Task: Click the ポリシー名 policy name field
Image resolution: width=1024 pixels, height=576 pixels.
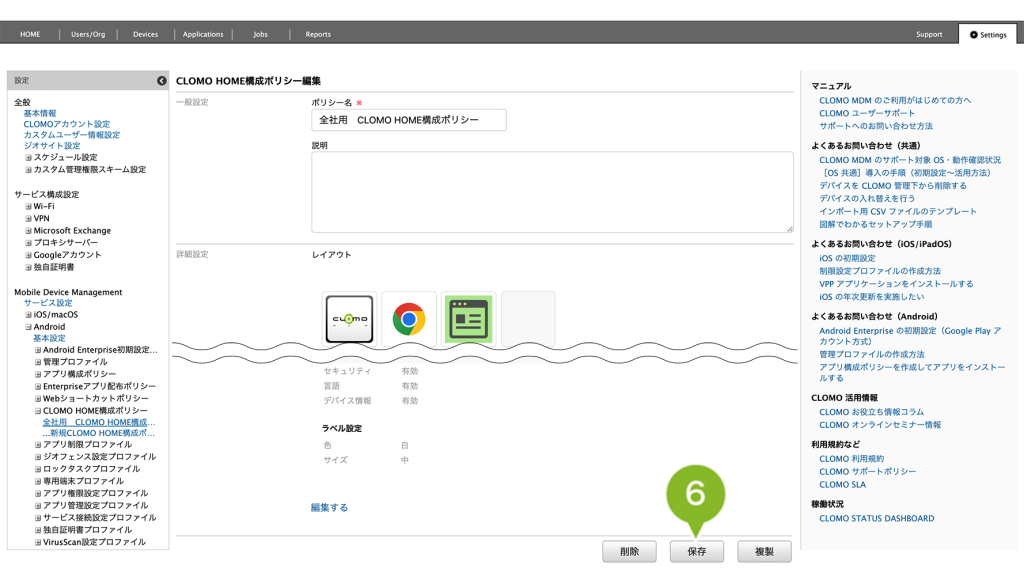Action: (409, 120)
